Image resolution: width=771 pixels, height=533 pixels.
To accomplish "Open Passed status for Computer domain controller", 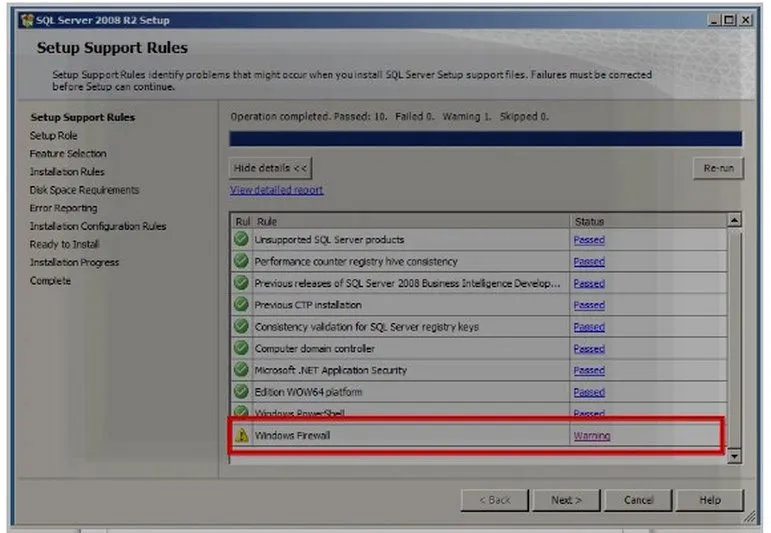I will pyautogui.click(x=589, y=349).
